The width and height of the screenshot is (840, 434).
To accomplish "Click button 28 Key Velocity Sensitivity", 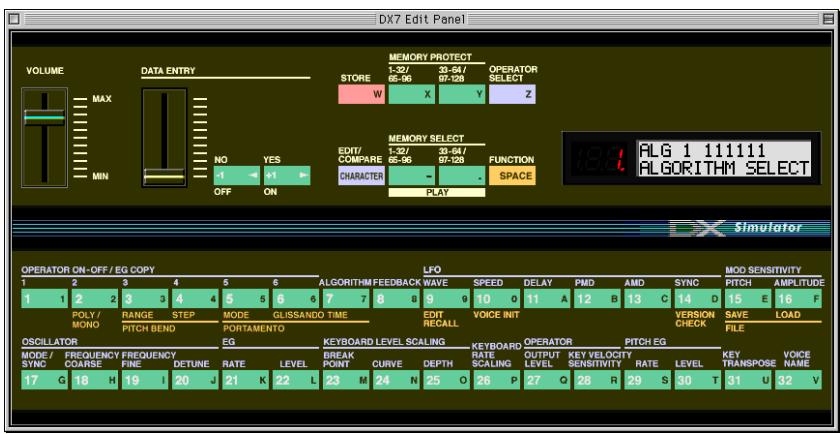I will pos(598,380).
